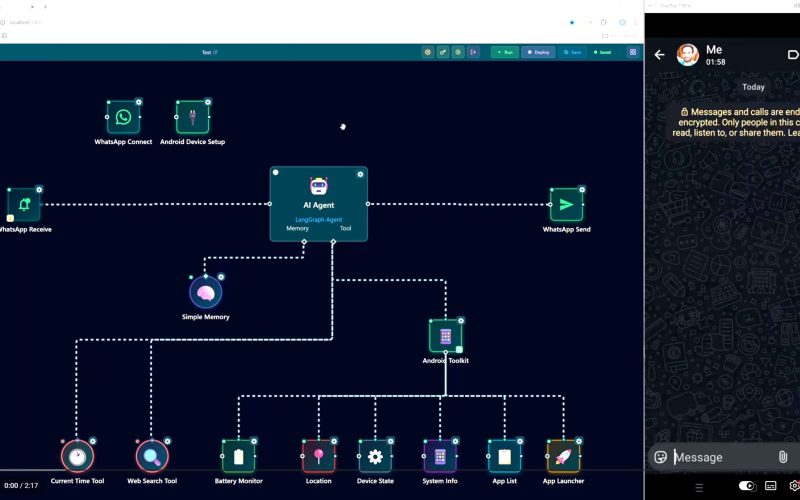Click the Simple Memory brain icon

coord(205,292)
